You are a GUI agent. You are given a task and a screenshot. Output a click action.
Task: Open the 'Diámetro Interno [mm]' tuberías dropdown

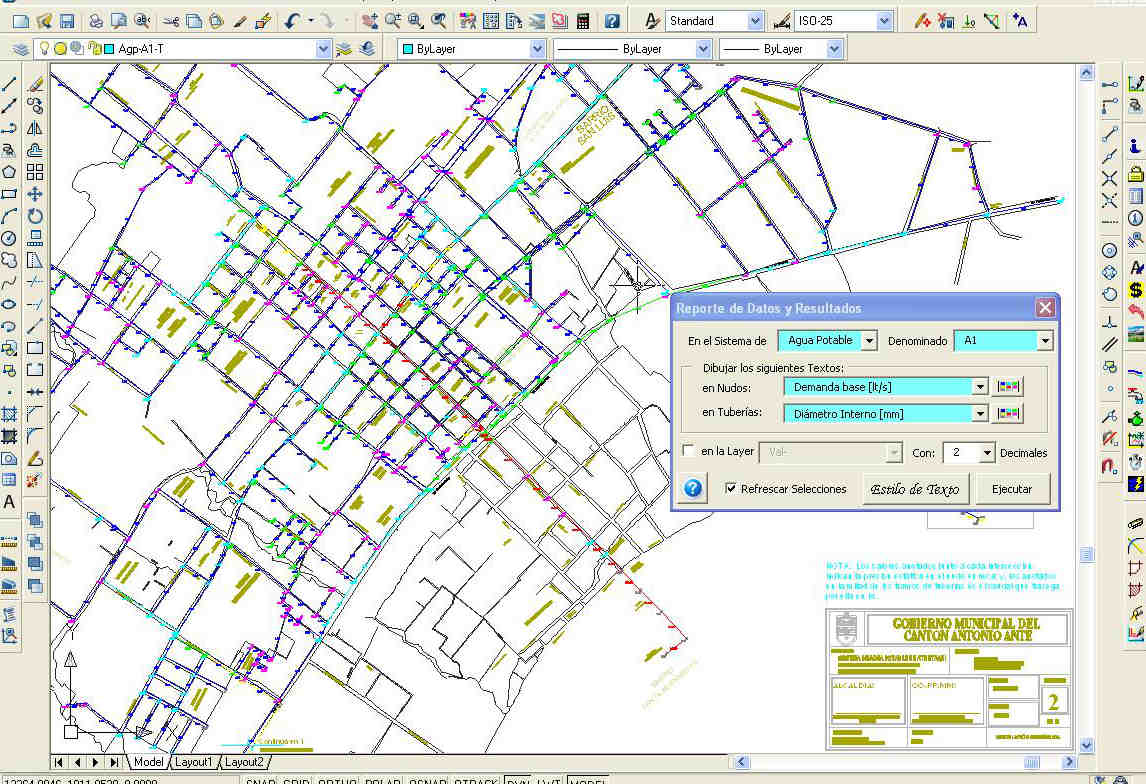(979, 413)
